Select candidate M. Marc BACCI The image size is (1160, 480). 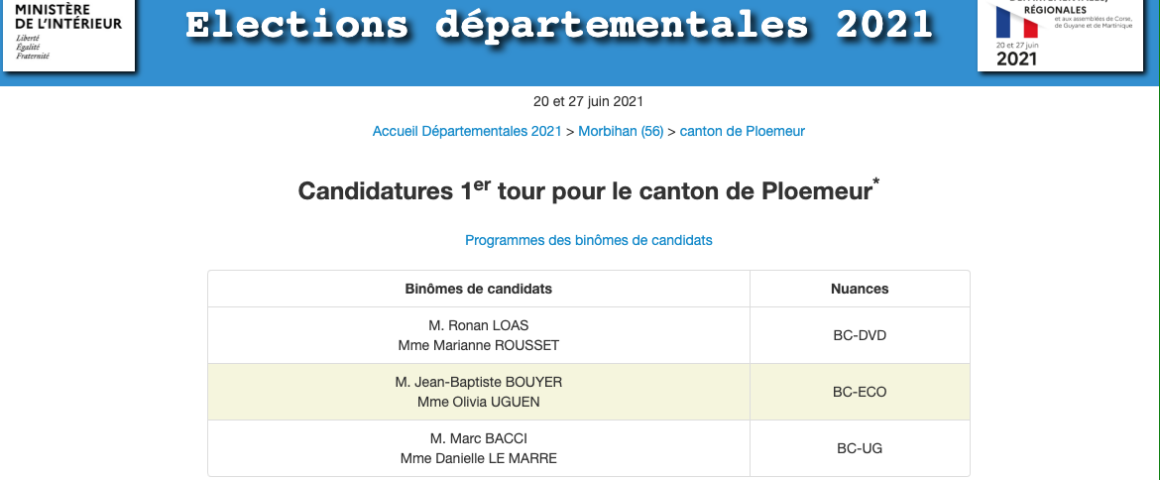(x=479, y=438)
